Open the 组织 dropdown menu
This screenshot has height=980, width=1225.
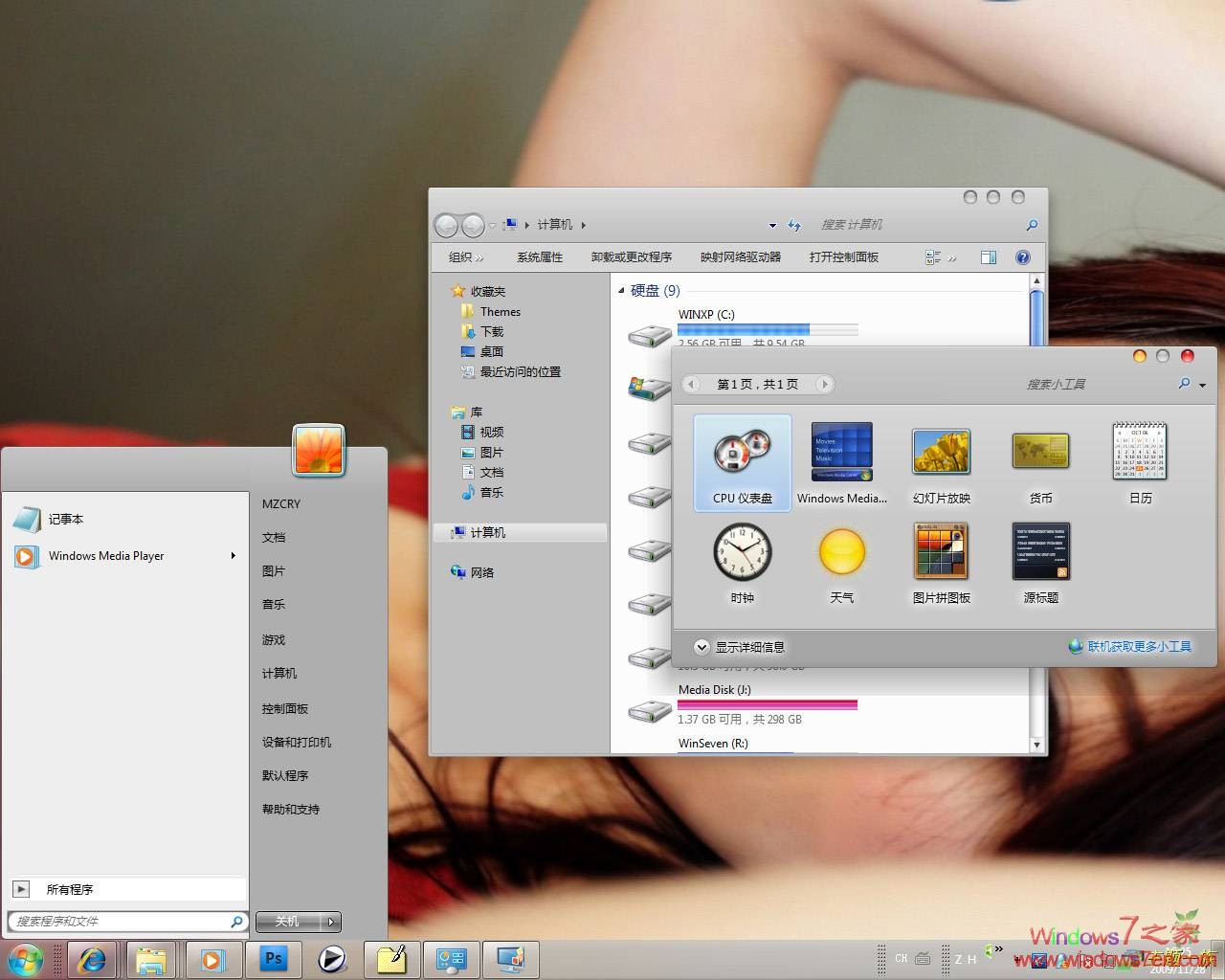(466, 257)
